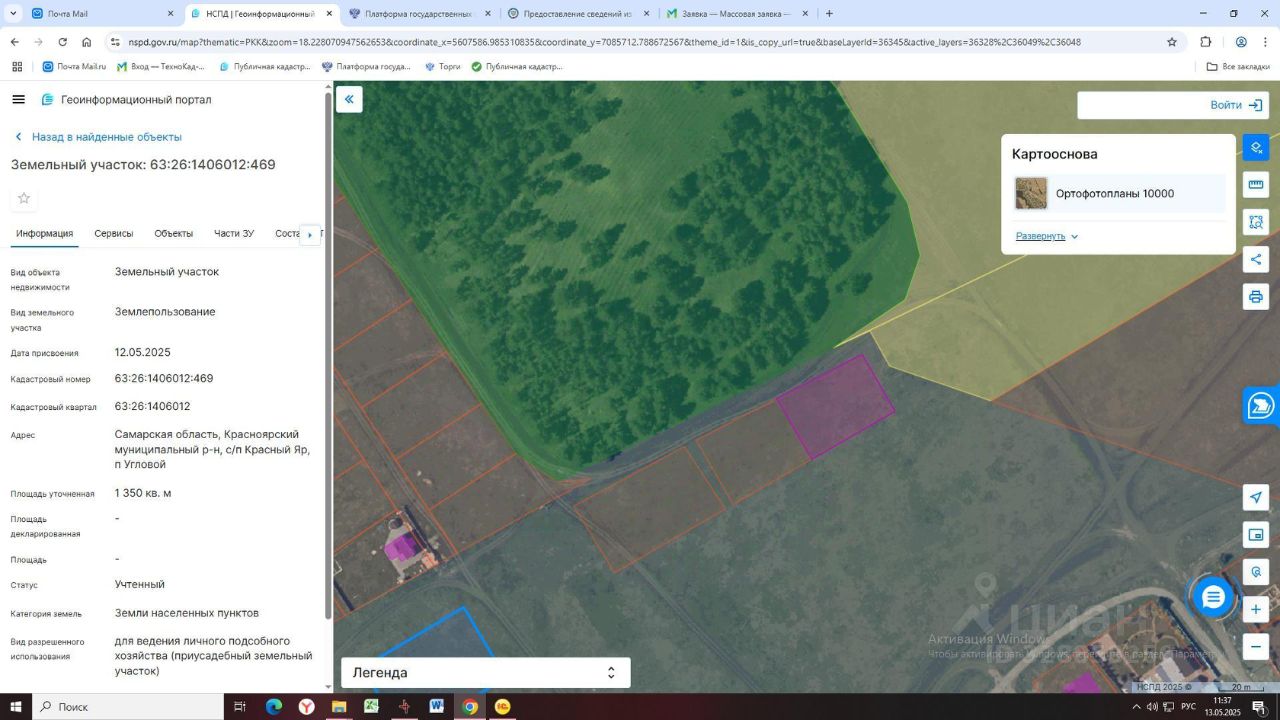This screenshot has width=1280, height=720.
Task: Locate my position on the map
Action: tap(1256, 498)
